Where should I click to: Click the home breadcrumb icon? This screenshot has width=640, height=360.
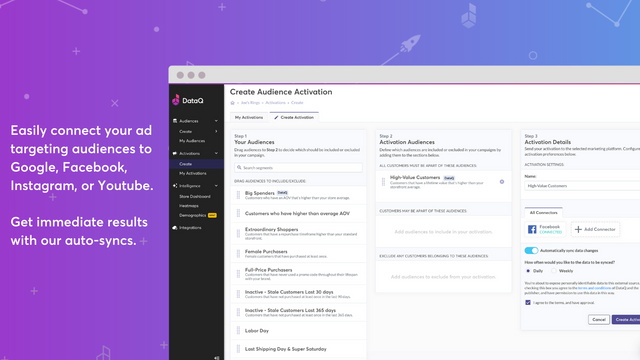233,103
